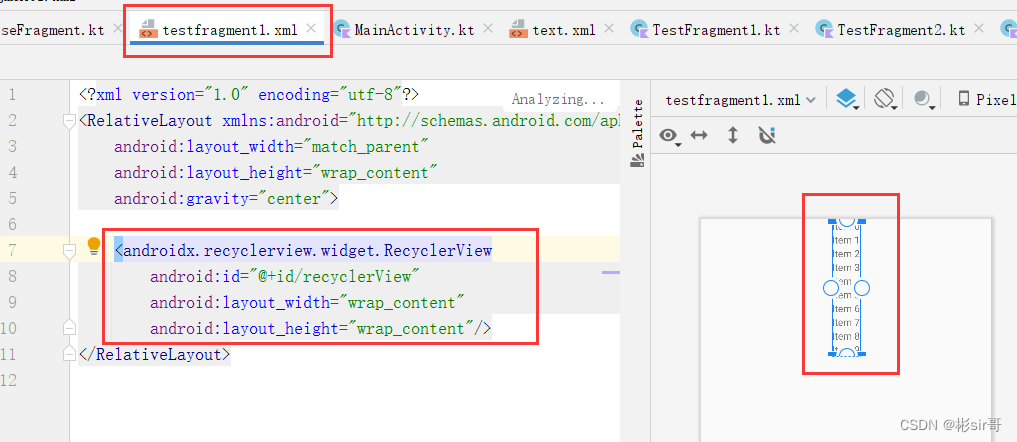The height and width of the screenshot is (442, 1017).
Task: Open the night mode selector dropdown
Action: [923, 99]
